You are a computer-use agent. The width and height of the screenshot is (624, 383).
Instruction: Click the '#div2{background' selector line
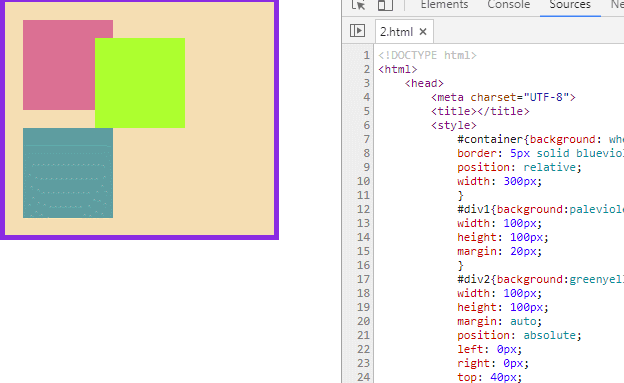pos(540,279)
